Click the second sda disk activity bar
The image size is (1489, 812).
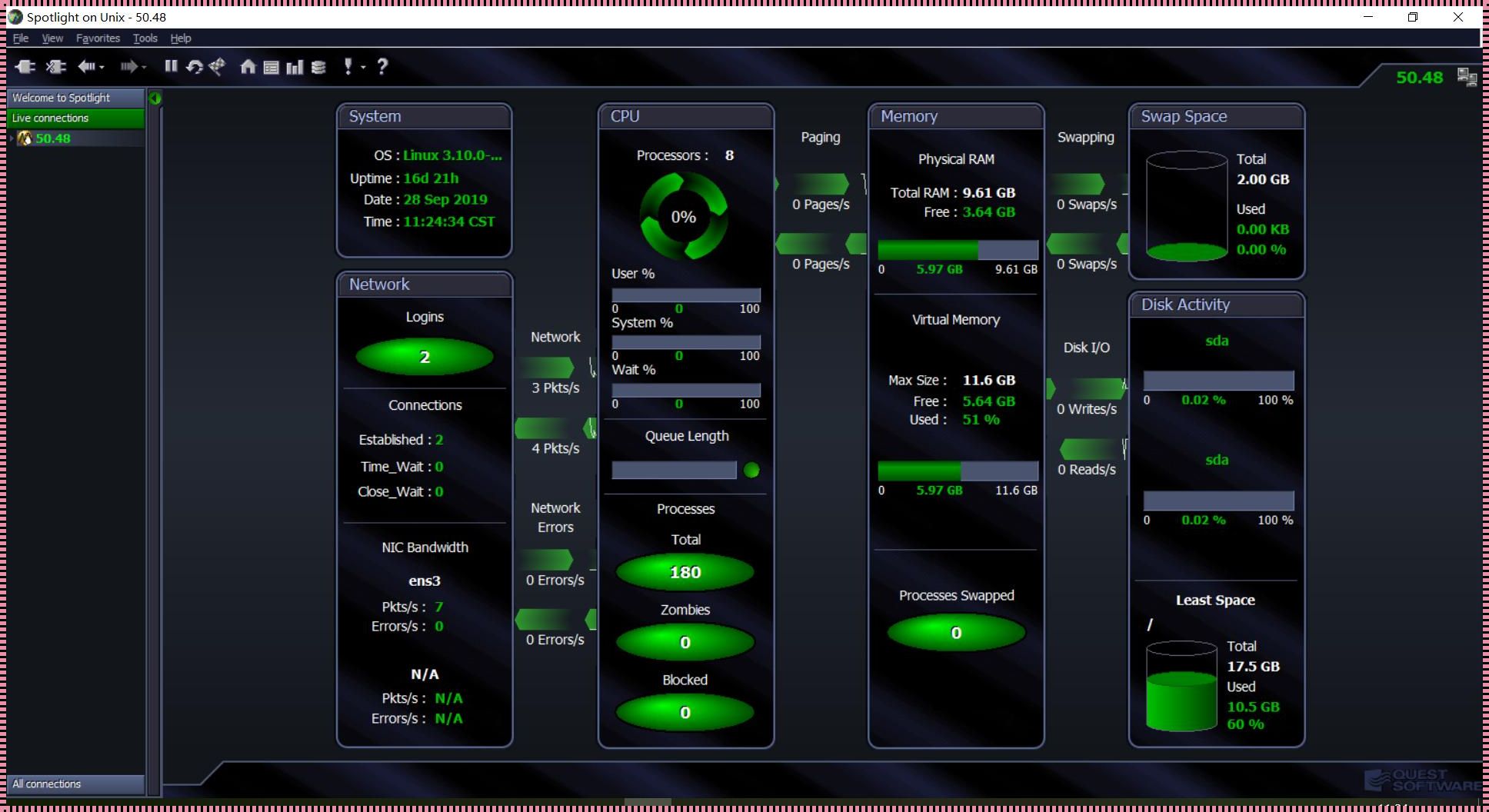coord(1218,501)
